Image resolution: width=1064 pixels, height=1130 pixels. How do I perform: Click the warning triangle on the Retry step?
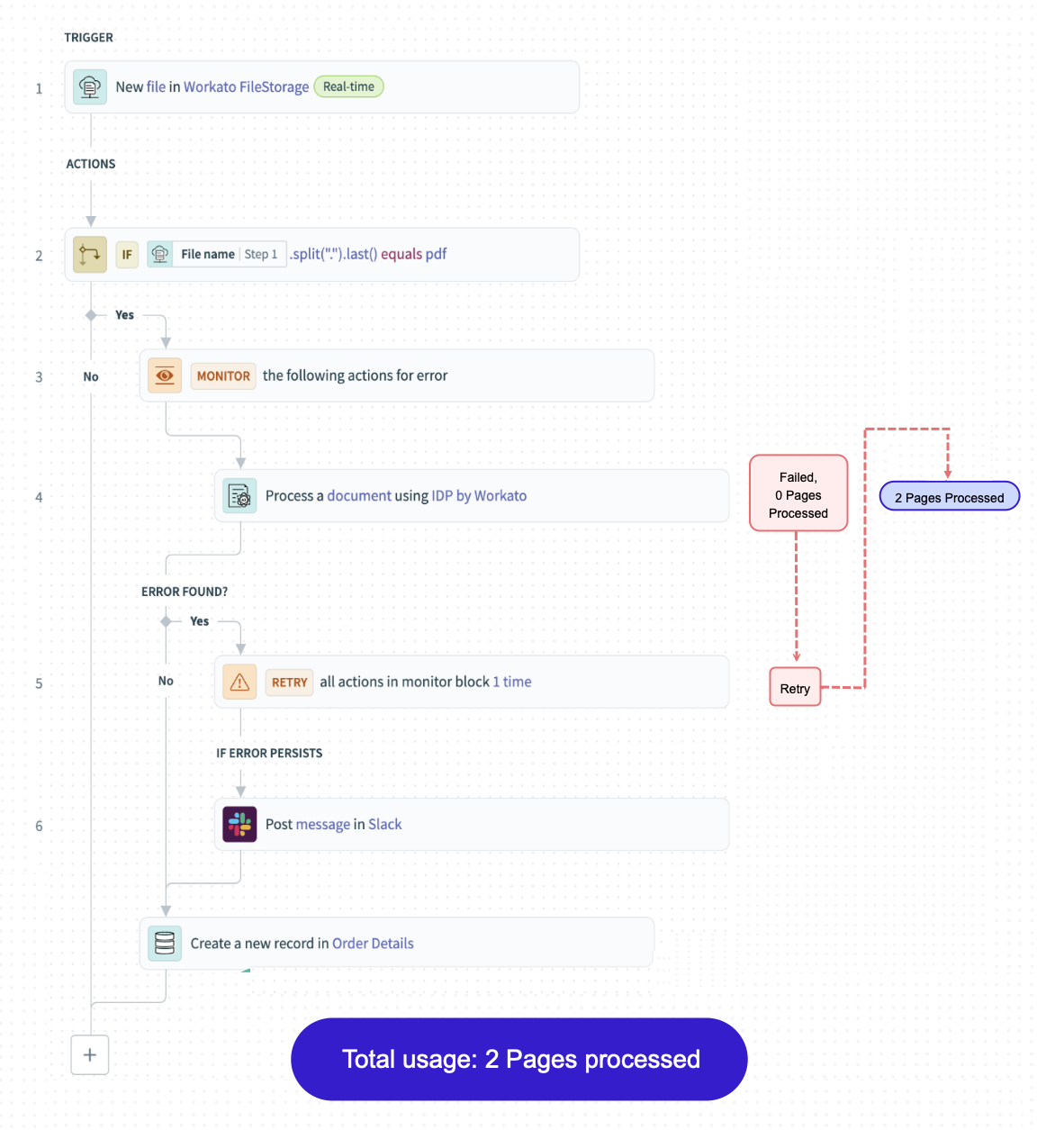tap(239, 682)
